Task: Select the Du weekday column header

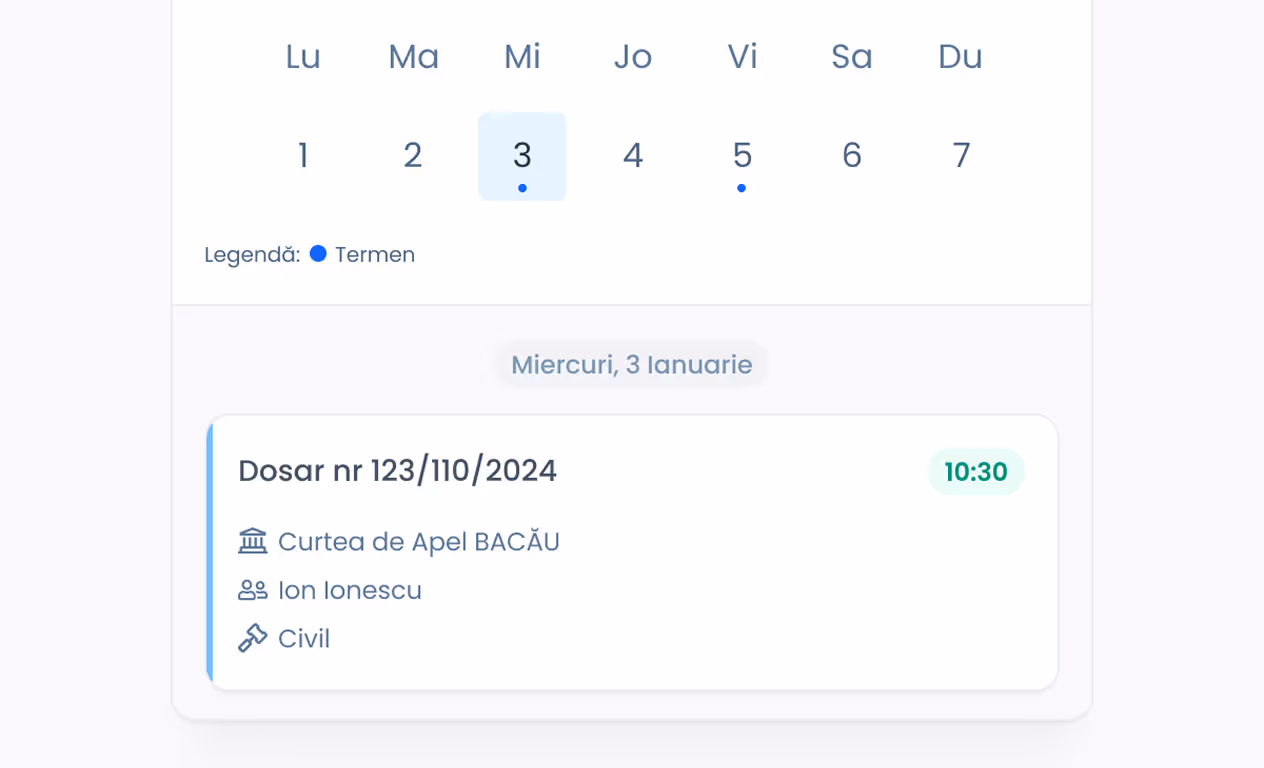Action: 960,57
